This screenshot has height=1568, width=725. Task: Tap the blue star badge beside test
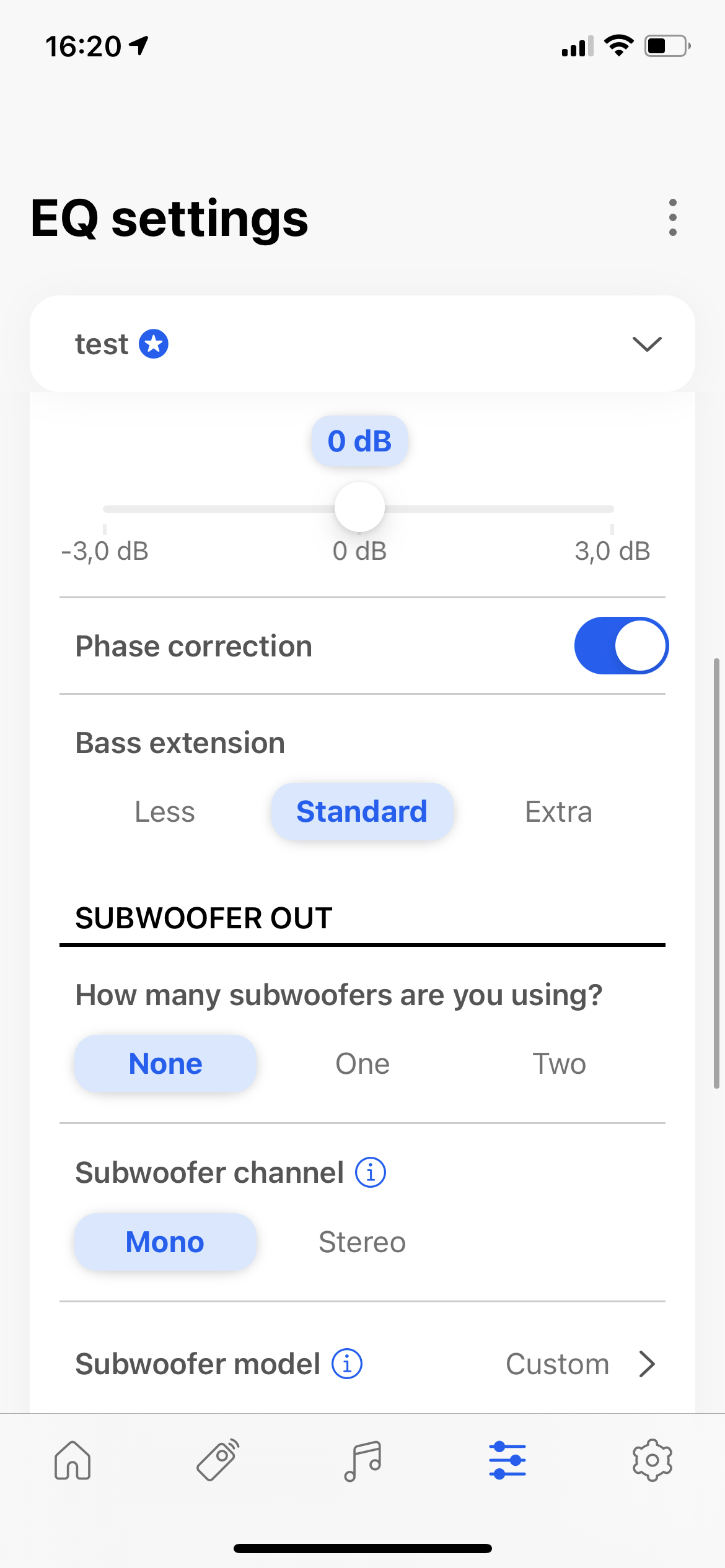point(154,344)
